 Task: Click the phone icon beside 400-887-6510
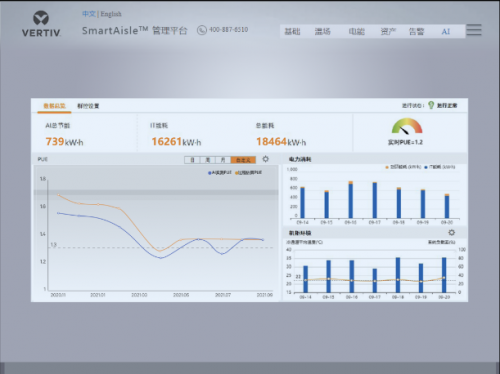[202, 30]
